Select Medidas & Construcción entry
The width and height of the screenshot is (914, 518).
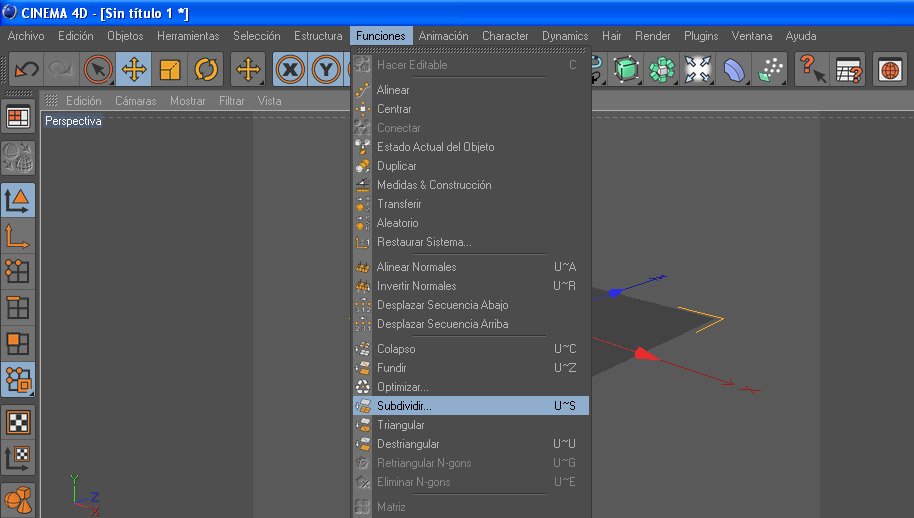pyautogui.click(x=471, y=185)
